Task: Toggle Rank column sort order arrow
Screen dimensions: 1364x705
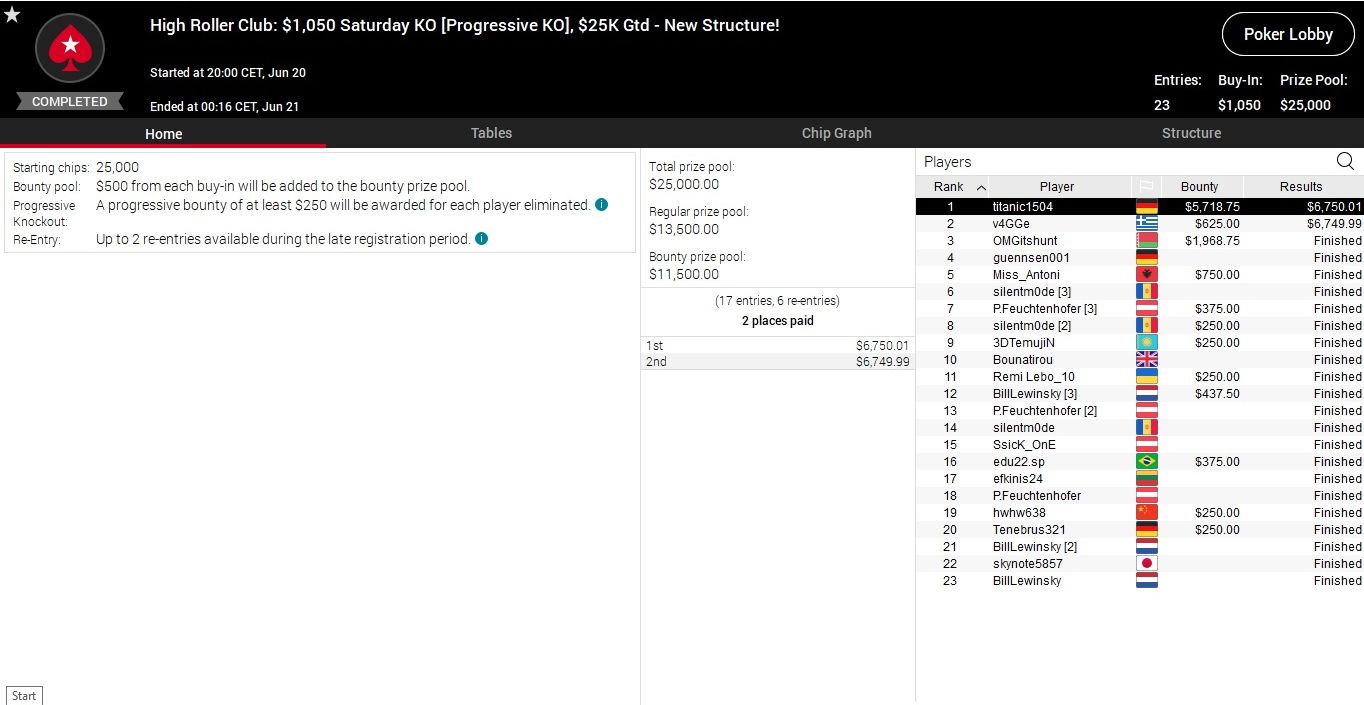Action: pos(981,187)
